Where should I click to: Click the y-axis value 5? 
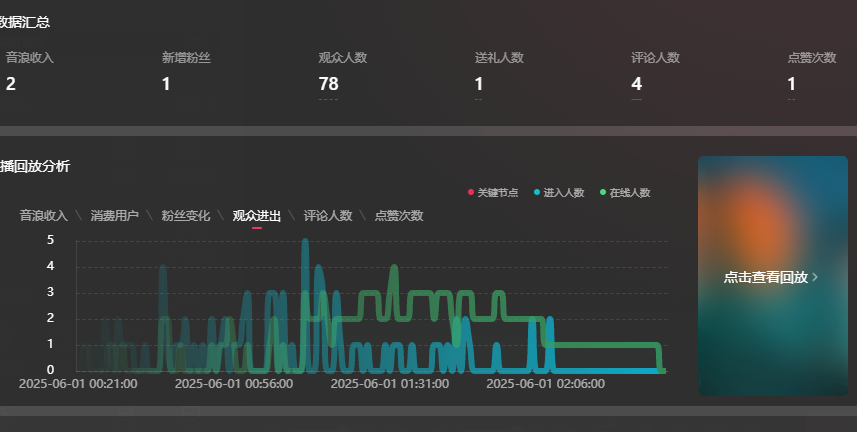click(x=50, y=240)
